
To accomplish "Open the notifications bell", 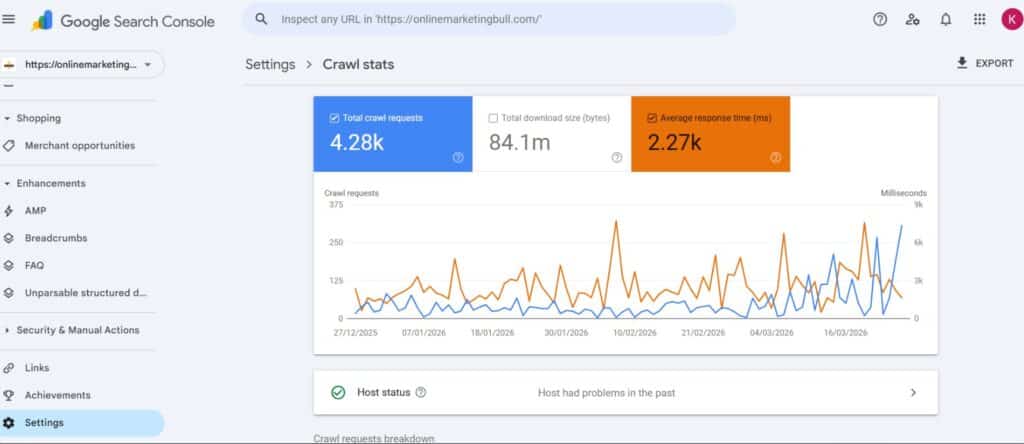I will click(x=946, y=20).
